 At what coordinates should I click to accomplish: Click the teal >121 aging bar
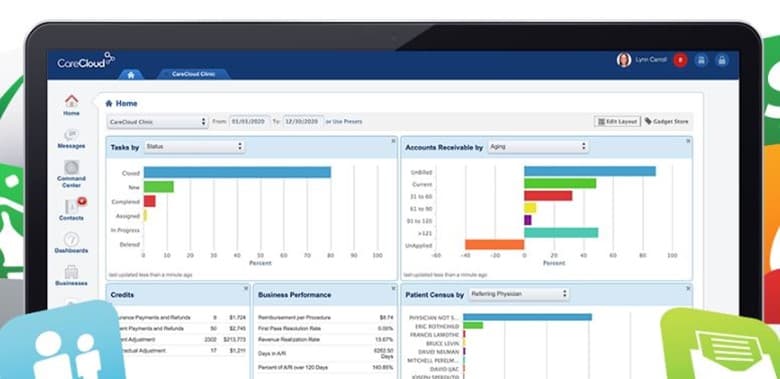point(561,233)
